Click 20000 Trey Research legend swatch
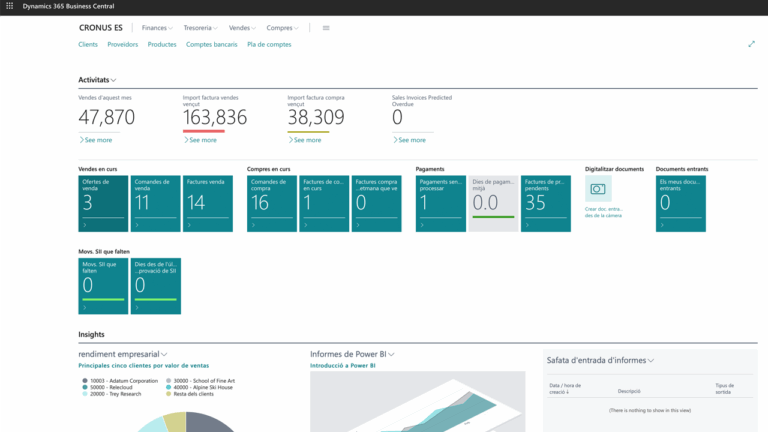The width and height of the screenshot is (768, 432). (x=85, y=394)
